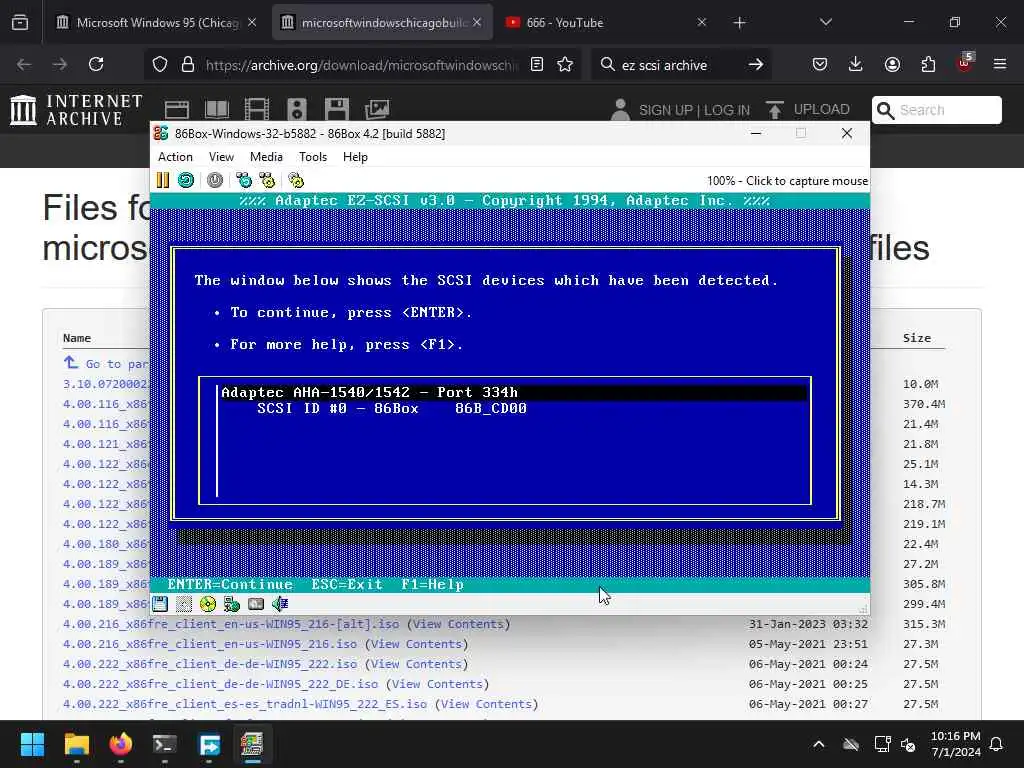Send Ctrl+Alt+Esc via 86Box toolbar icon
The height and width of the screenshot is (768, 1024).
pyautogui.click(x=267, y=180)
